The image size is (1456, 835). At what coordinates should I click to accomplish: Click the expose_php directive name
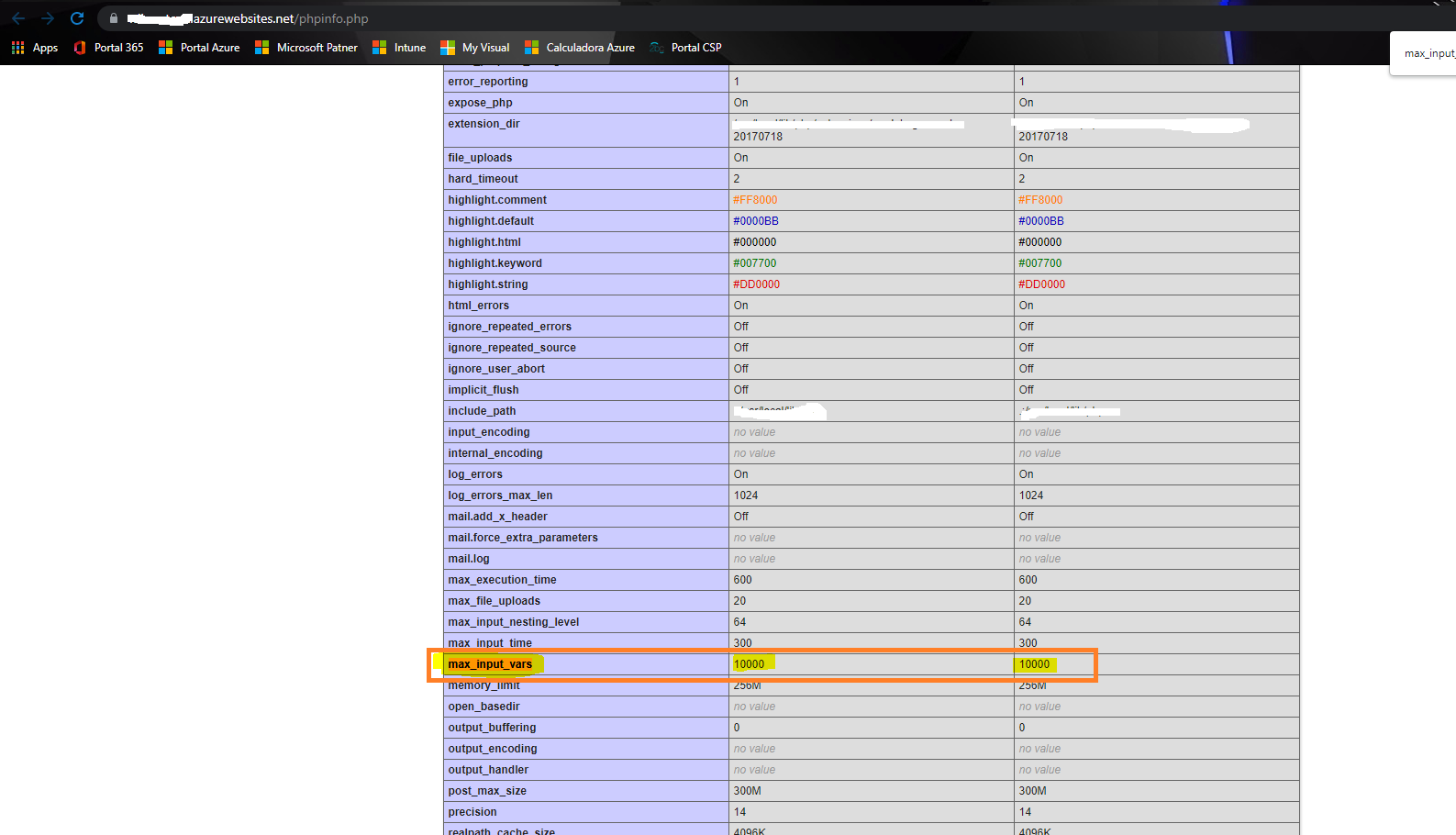480,103
